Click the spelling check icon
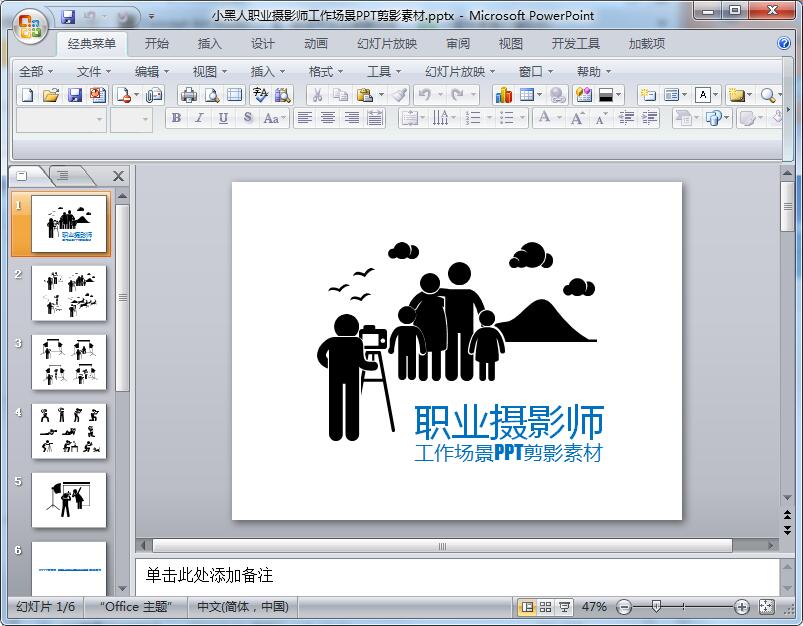Viewport: 803px width, 626px height. [260, 95]
